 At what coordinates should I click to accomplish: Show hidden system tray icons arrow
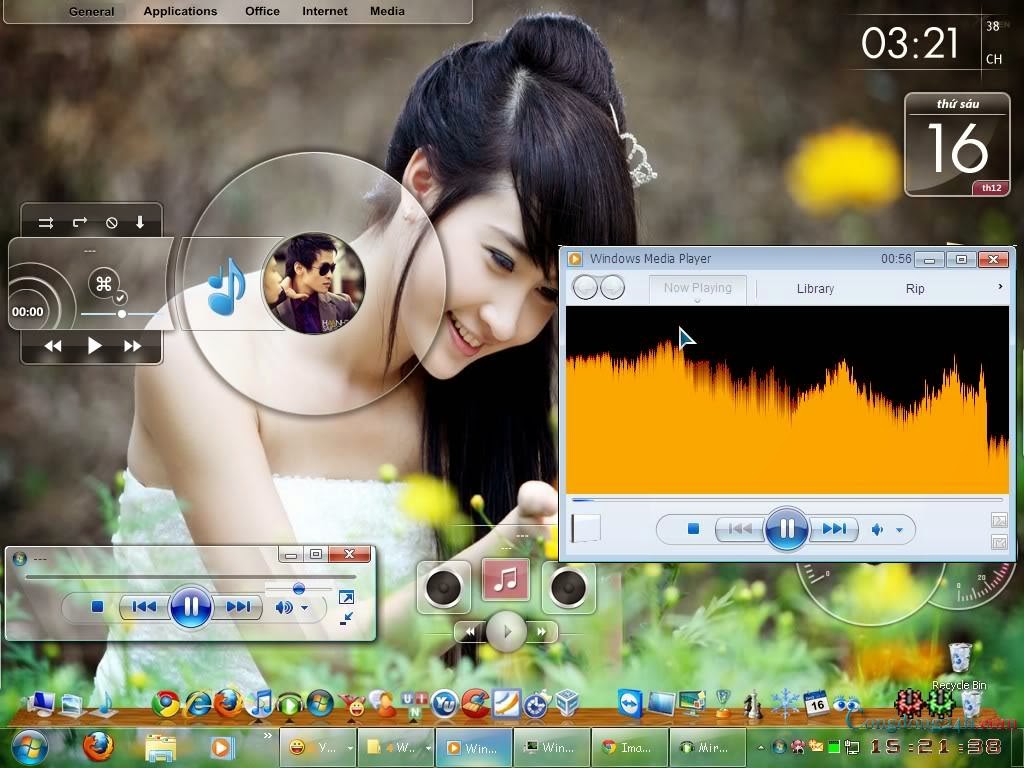click(x=761, y=746)
